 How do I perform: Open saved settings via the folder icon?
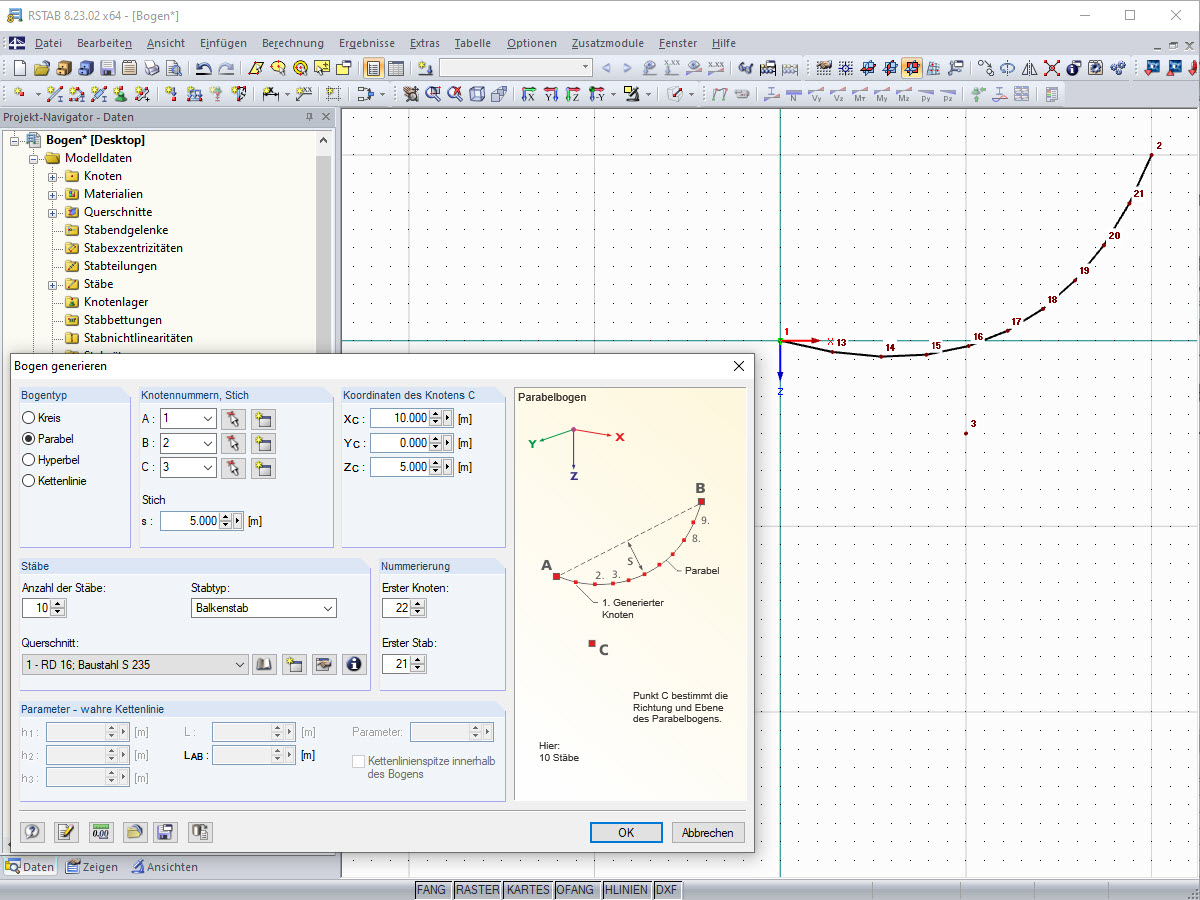(134, 831)
